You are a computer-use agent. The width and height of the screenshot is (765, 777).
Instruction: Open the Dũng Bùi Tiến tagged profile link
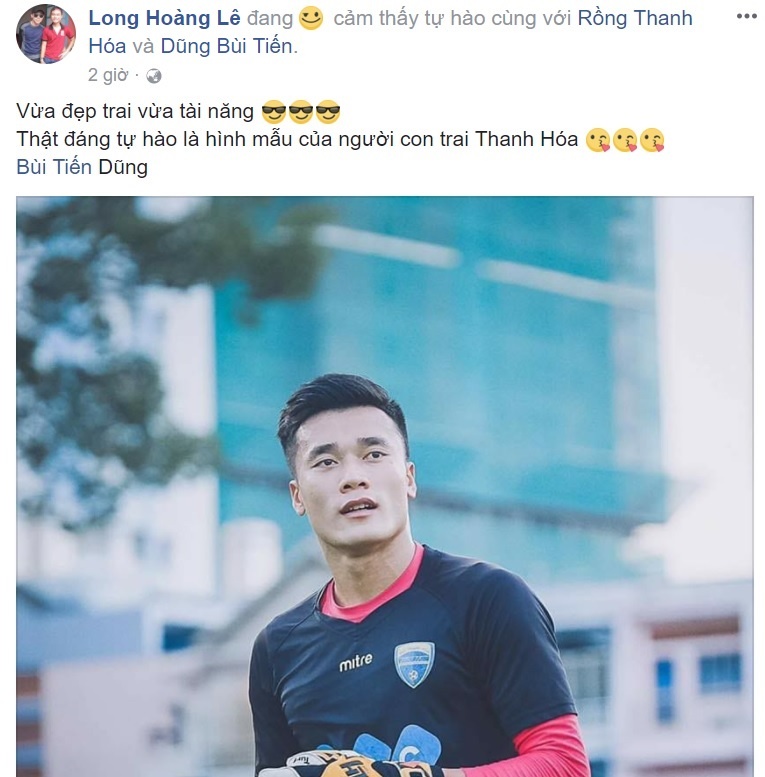(229, 46)
